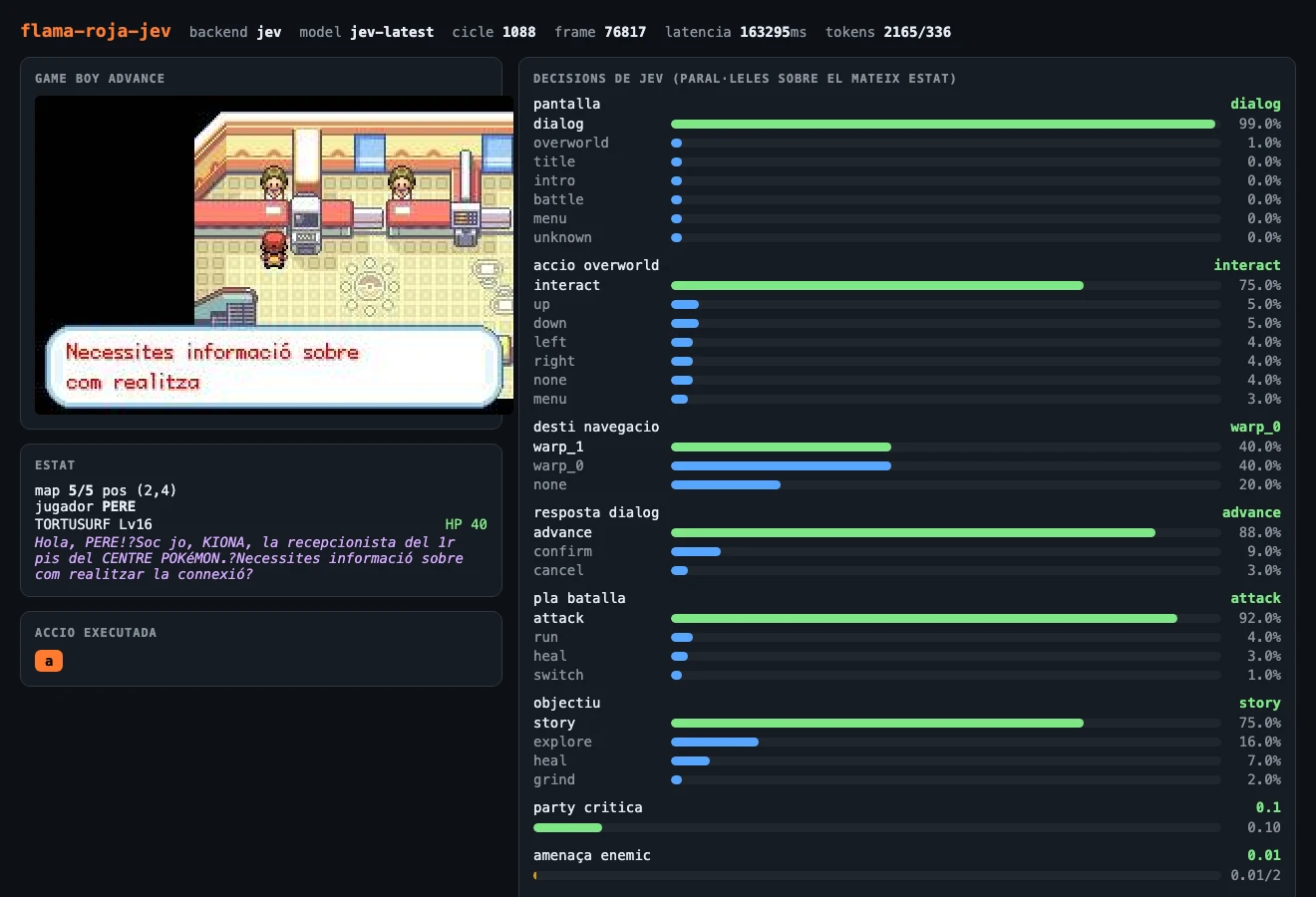1316x897 pixels.
Task: Click the "advance" row label beside the 88.0% bar
Action: pyautogui.click(x=562, y=532)
